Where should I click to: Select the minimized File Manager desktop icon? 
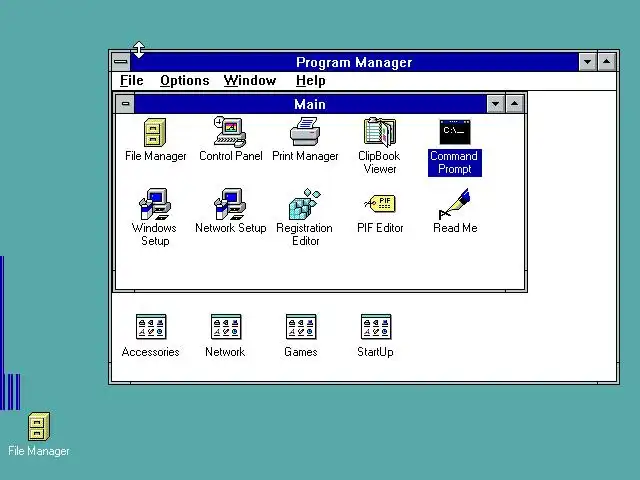(39, 427)
